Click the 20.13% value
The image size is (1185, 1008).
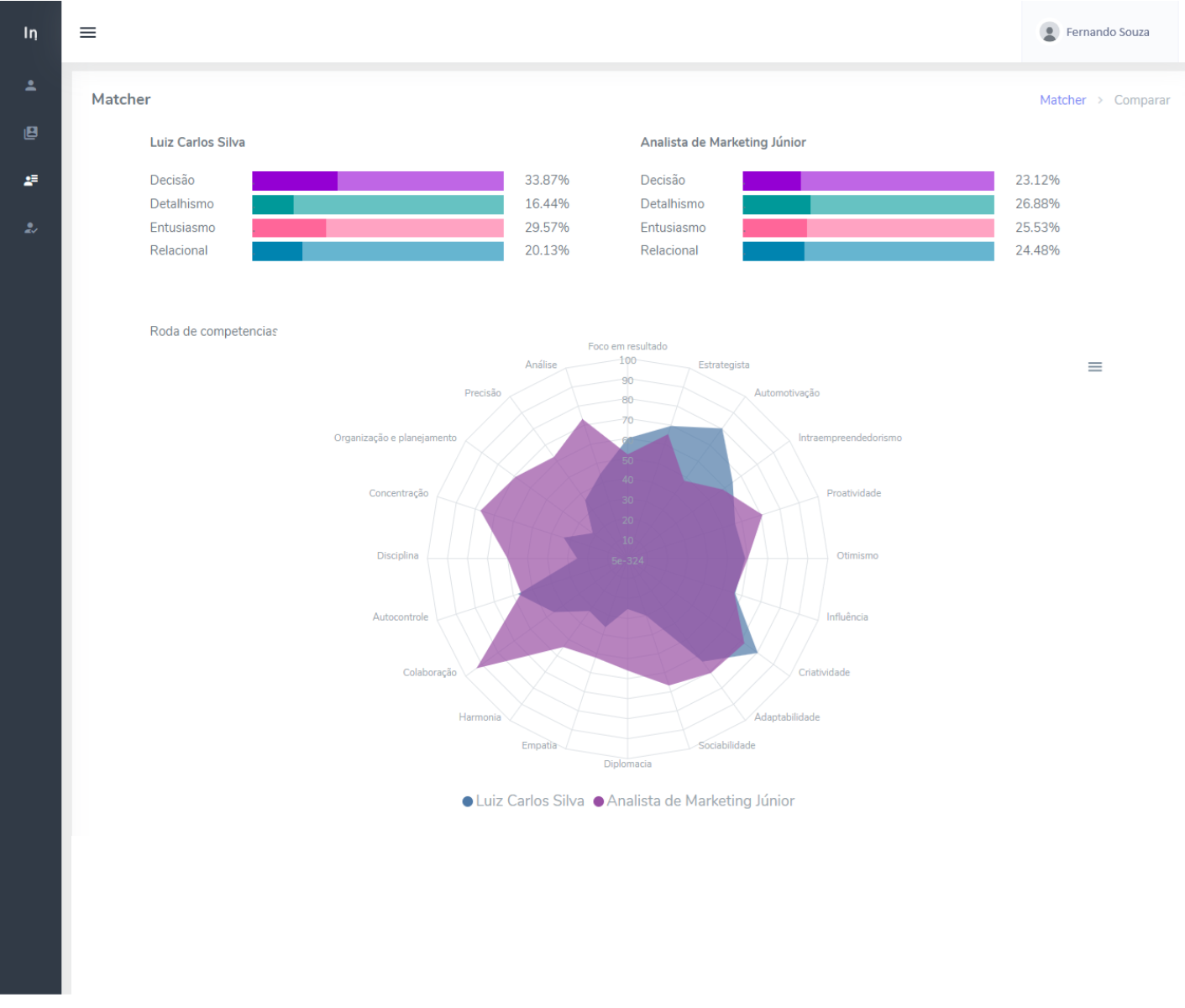(547, 250)
